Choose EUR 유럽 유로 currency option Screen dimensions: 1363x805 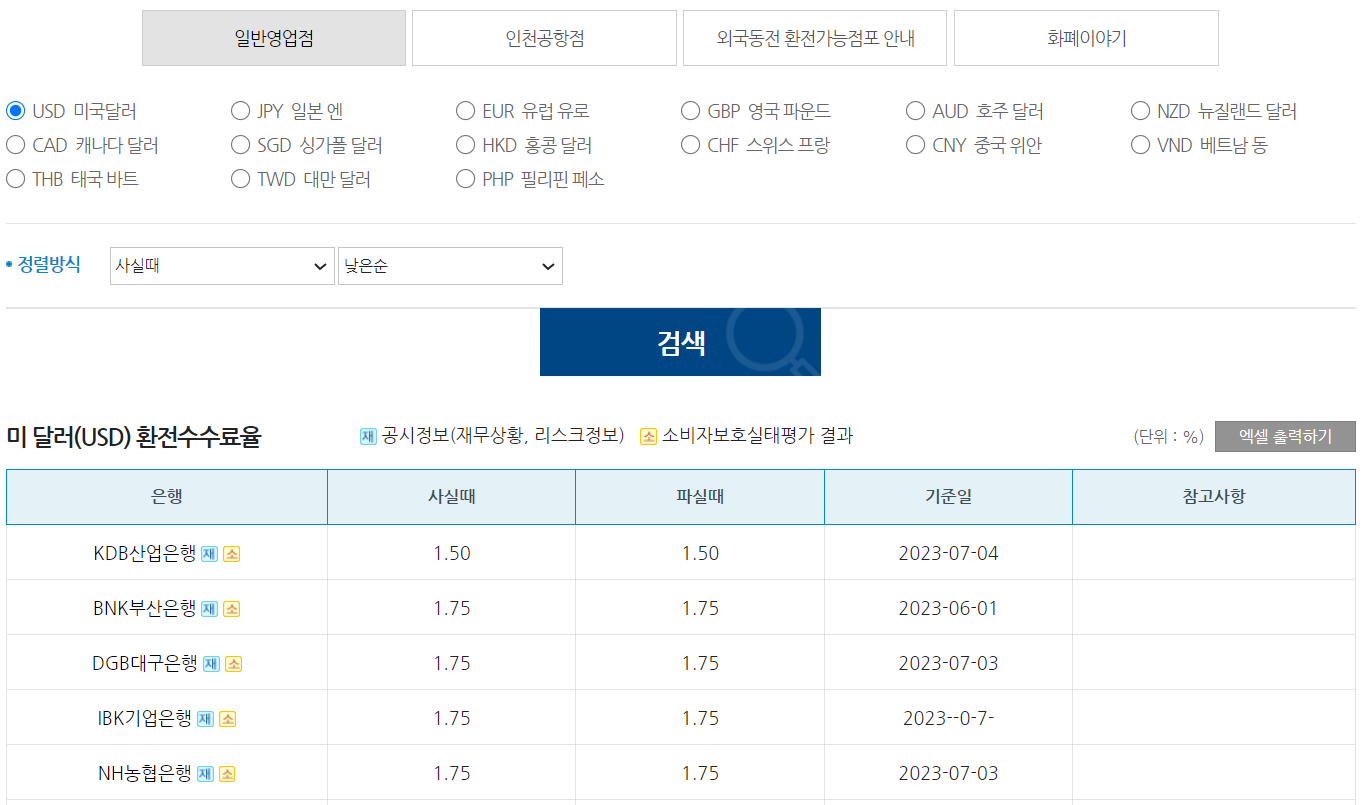(465, 111)
